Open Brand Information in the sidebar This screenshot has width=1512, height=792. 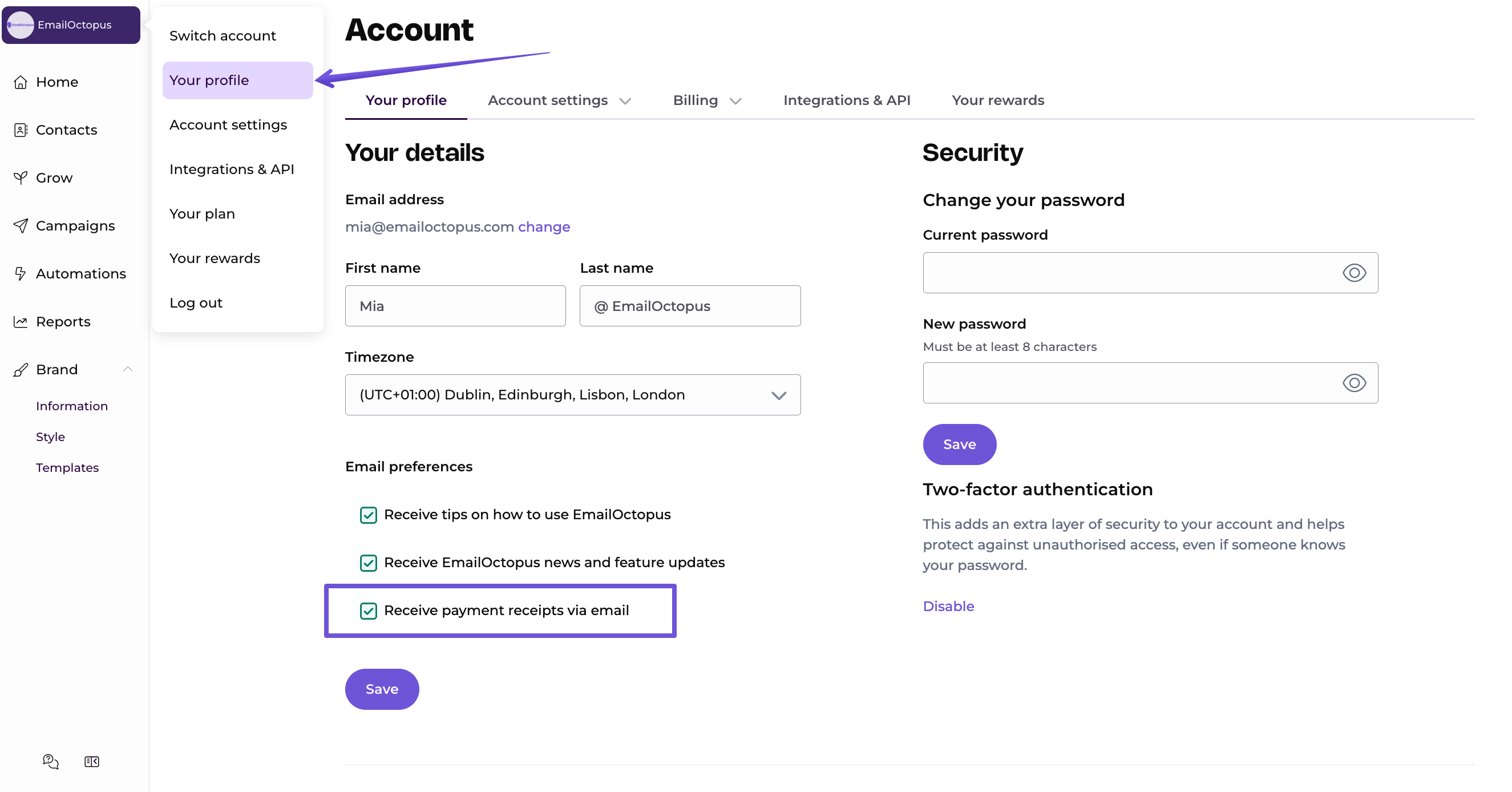tap(72, 406)
